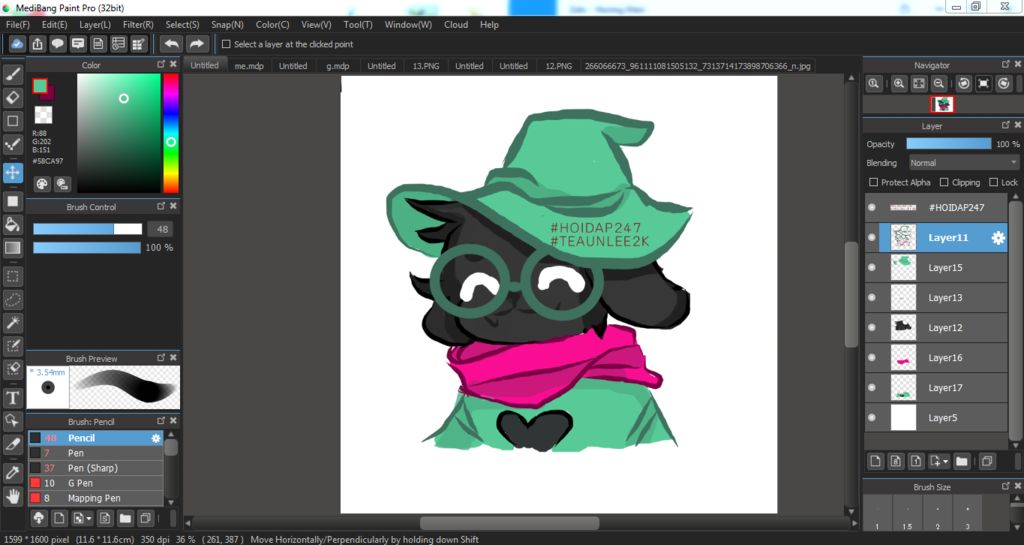This screenshot has height=545, width=1024.
Task: Select the Select Eraser tool
Action: 12,368
